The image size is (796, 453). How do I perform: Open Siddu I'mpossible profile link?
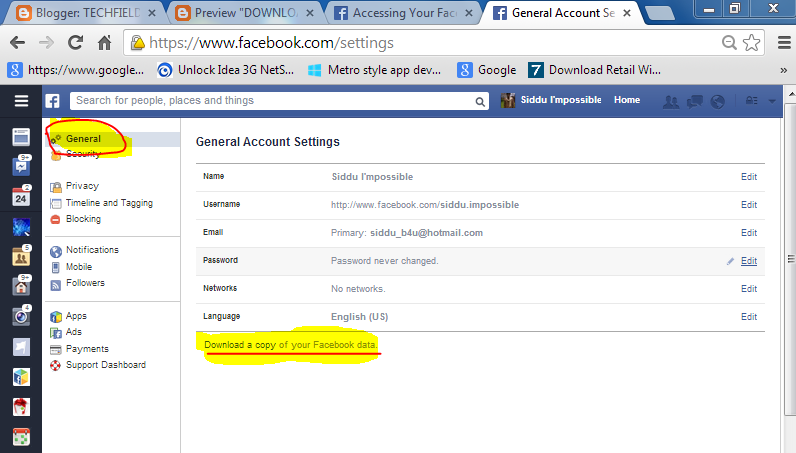click(x=551, y=100)
